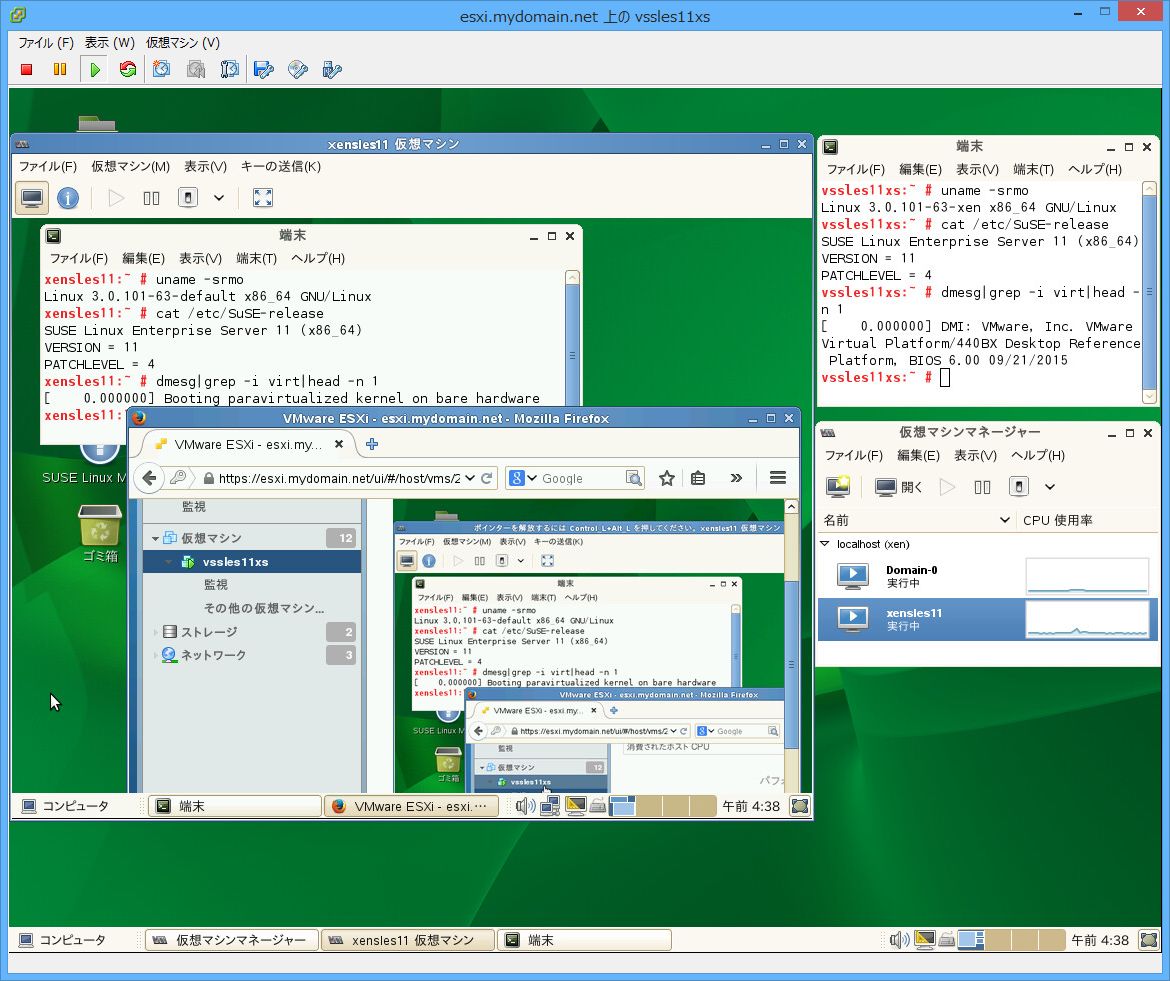
Task: Click workspace switcher in outer taskbar
Action: click(x=1011, y=940)
